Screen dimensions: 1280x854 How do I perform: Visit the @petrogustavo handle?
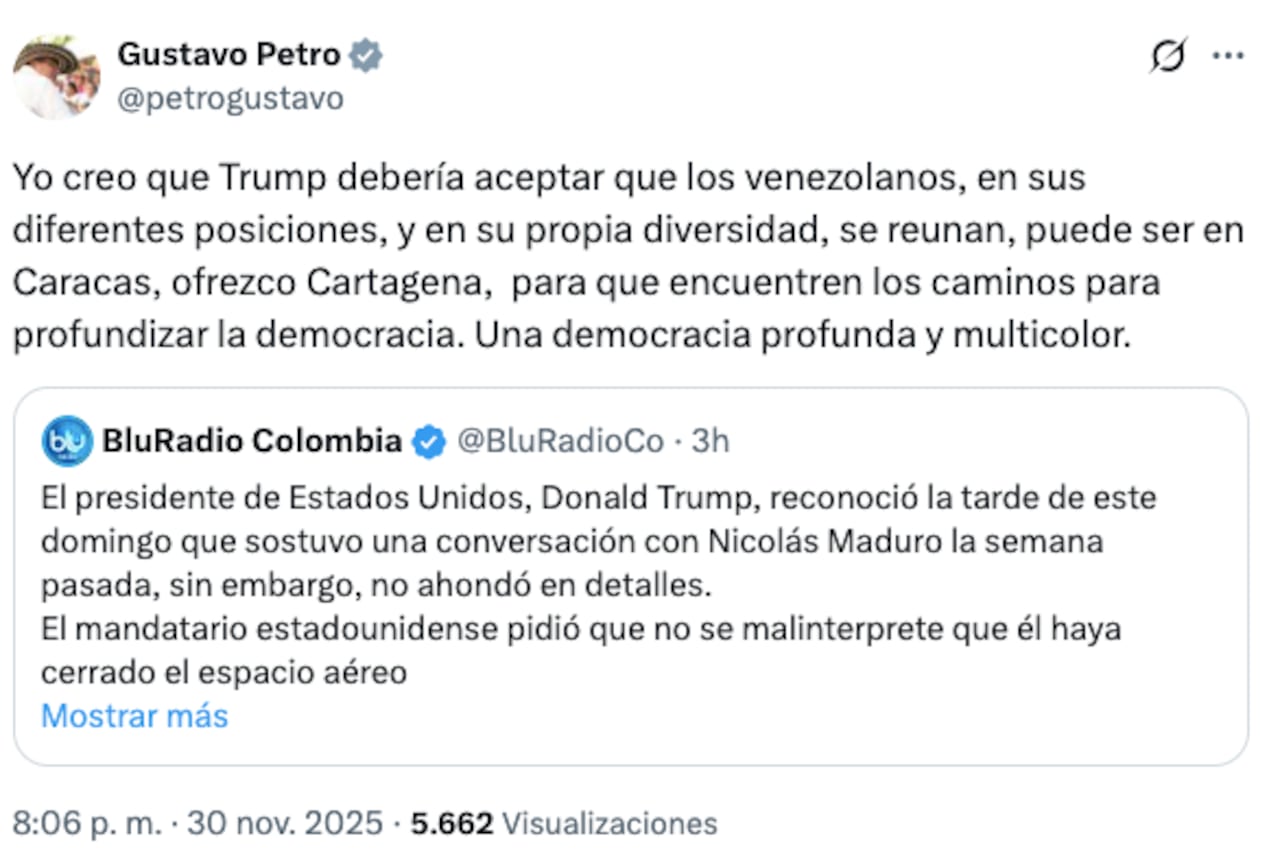coord(231,98)
